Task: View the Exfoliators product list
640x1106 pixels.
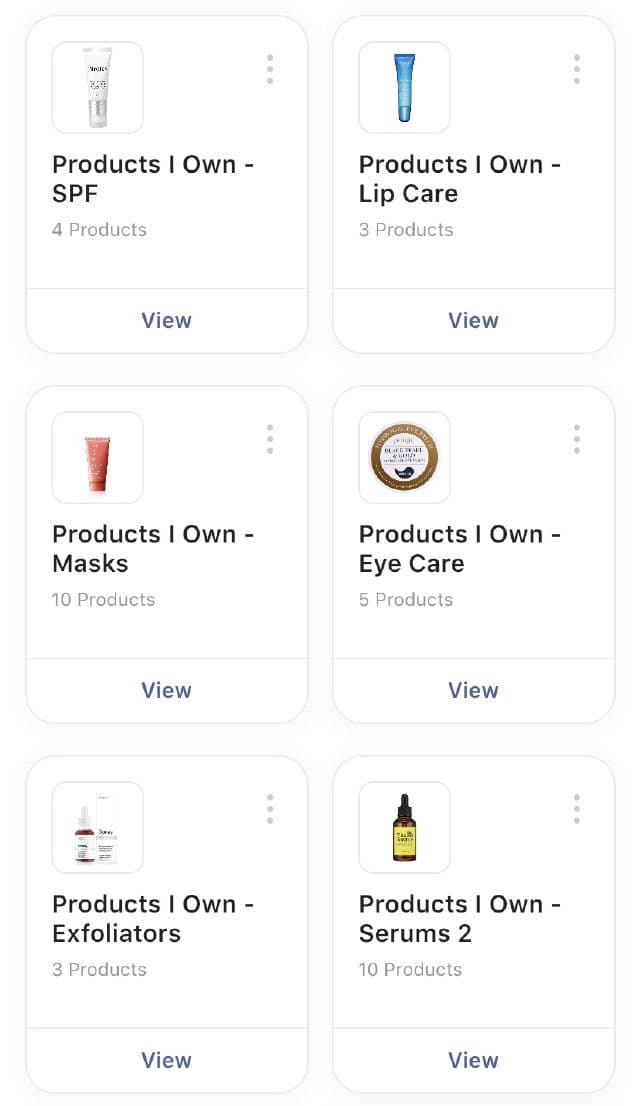Action: [x=166, y=1061]
